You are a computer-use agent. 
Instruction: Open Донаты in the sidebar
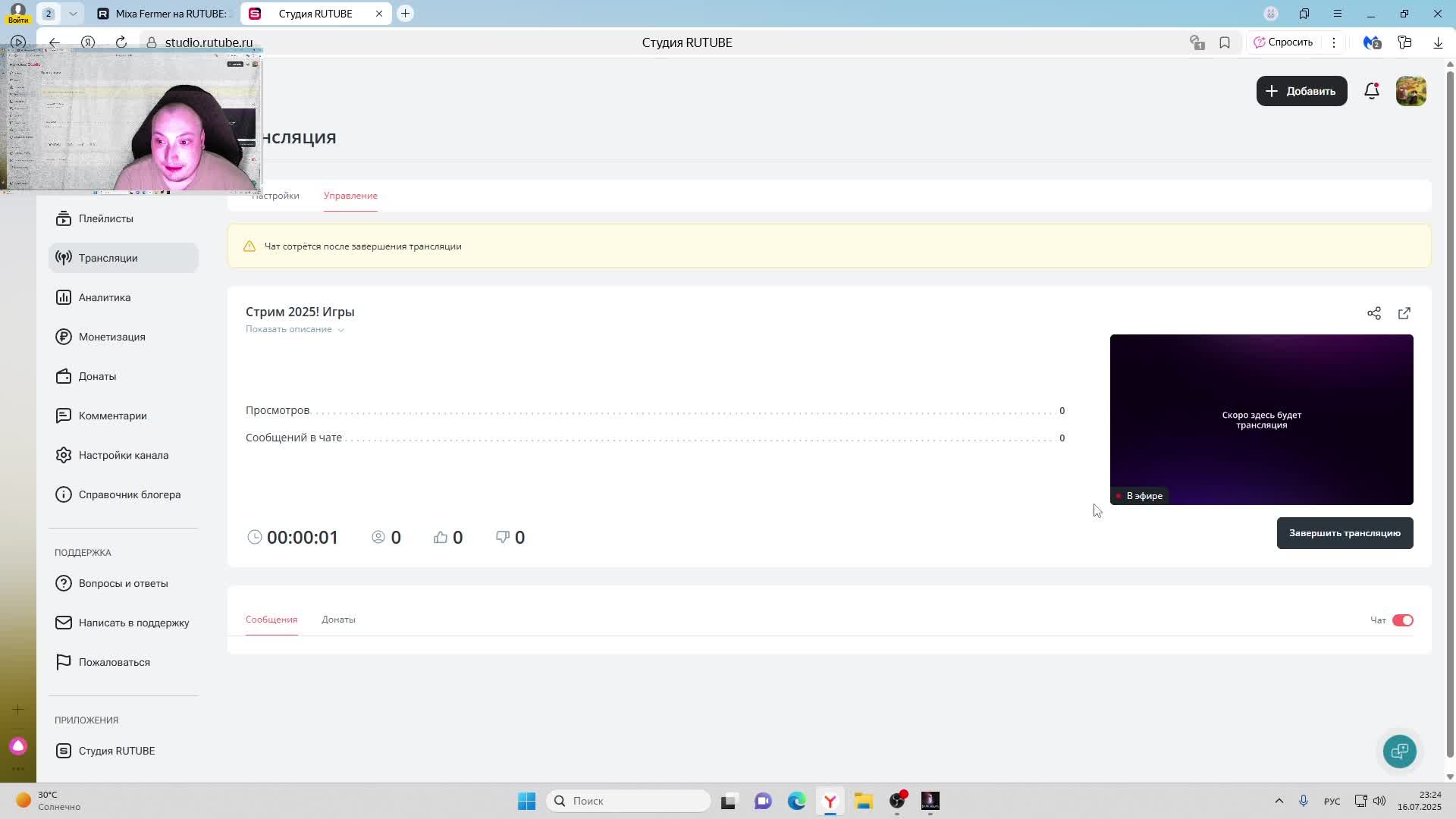[97, 376]
